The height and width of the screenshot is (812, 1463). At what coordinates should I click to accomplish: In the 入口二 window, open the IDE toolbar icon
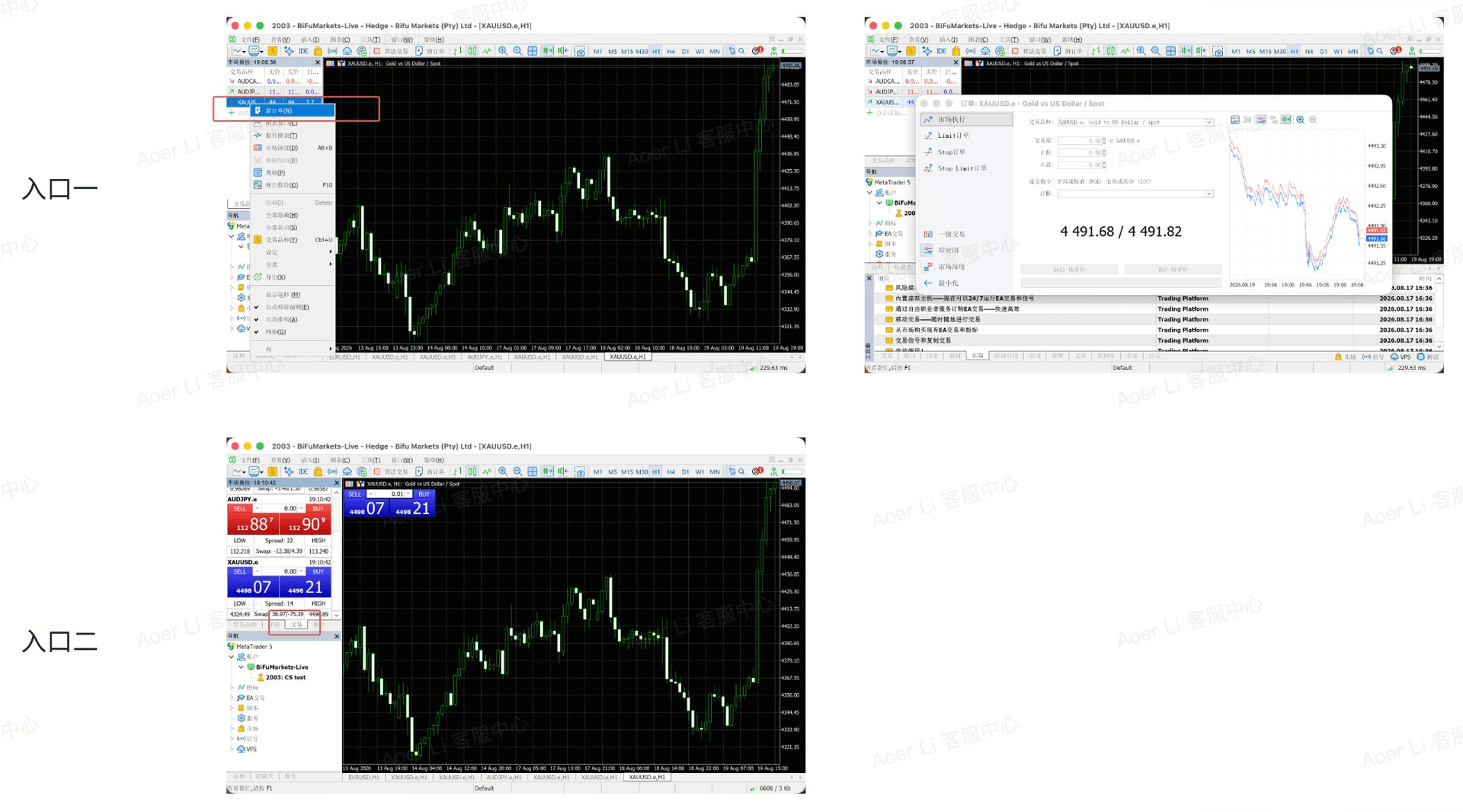303,472
